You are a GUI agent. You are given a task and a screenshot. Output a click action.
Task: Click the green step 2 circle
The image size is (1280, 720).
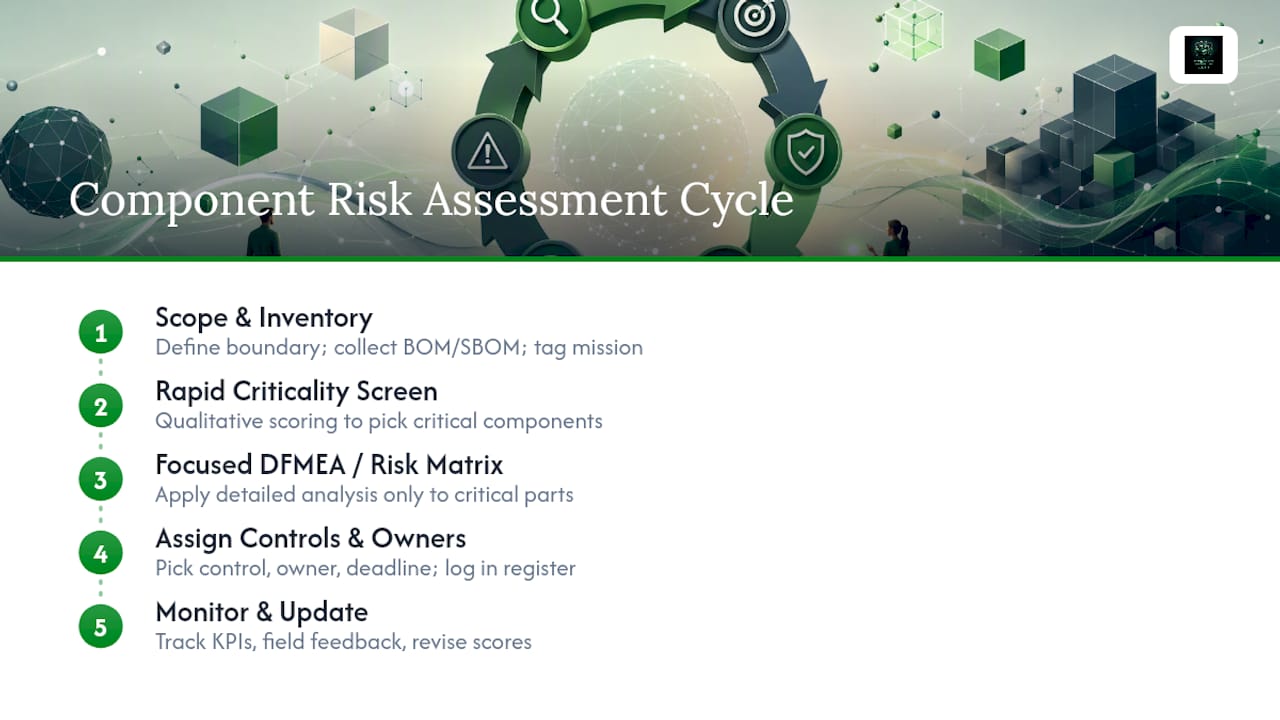[x=101, y=406]
